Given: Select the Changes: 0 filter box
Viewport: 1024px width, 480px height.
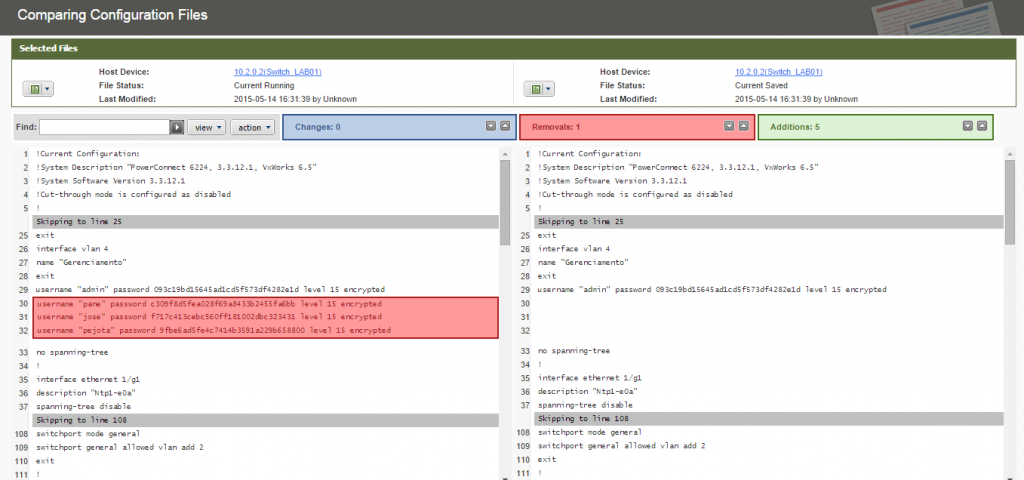Looking at the screenshot, I should tap(380, 127).
